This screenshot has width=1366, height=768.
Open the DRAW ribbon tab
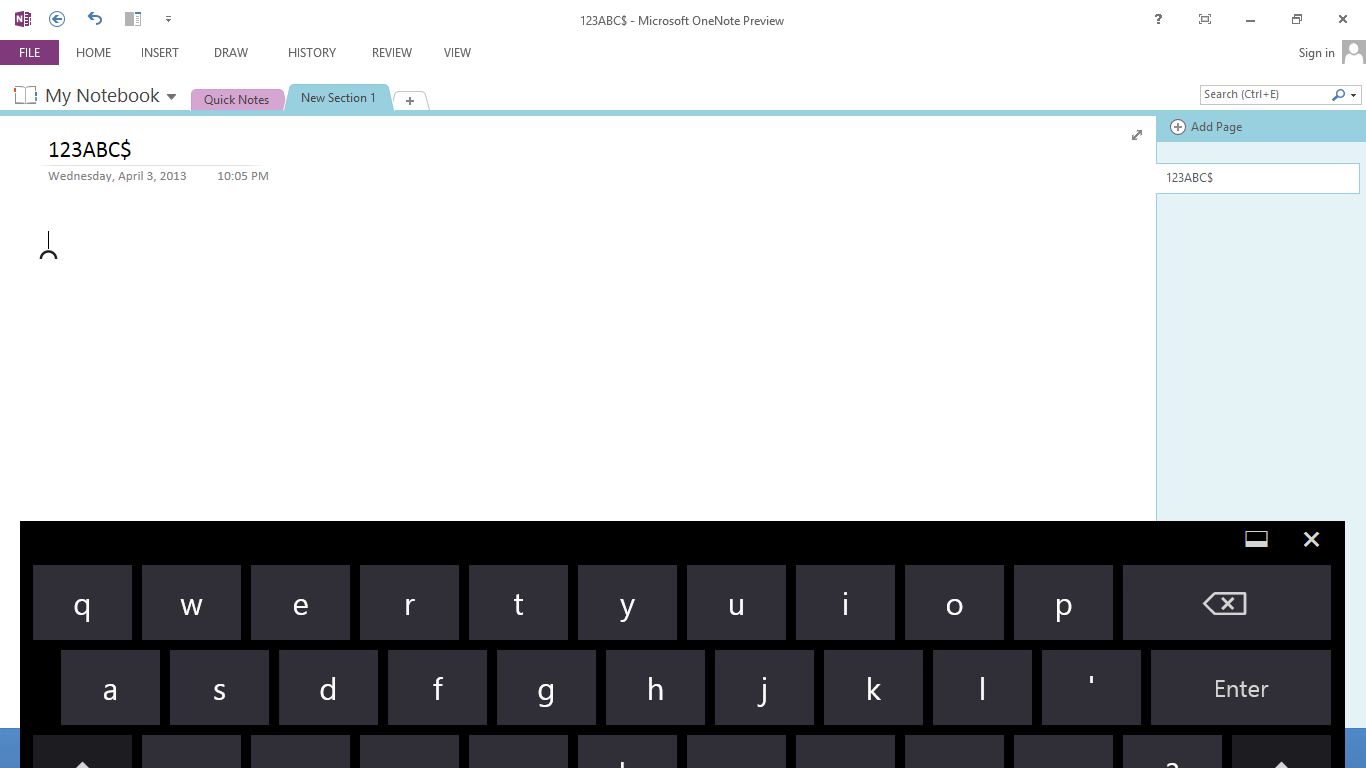coord(231,53)
